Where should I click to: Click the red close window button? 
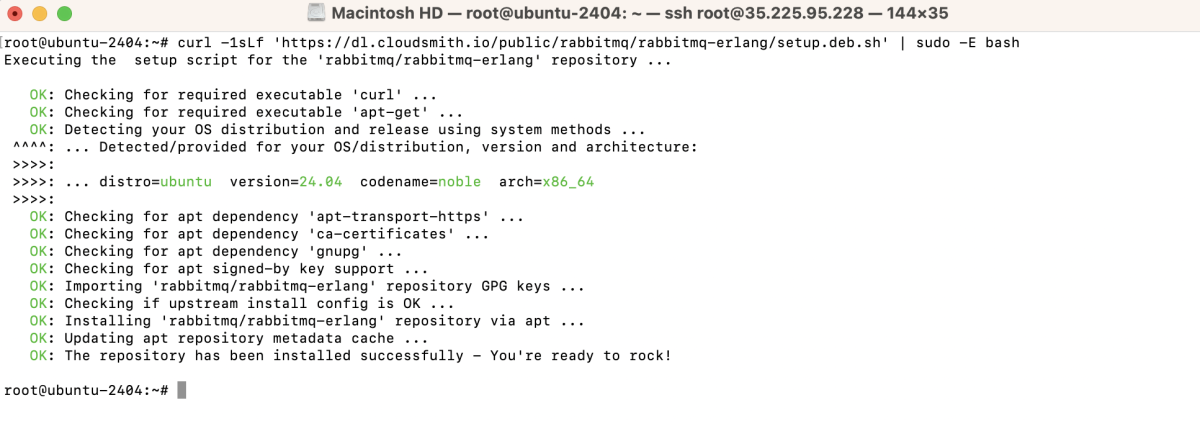(x=18, y=15)
